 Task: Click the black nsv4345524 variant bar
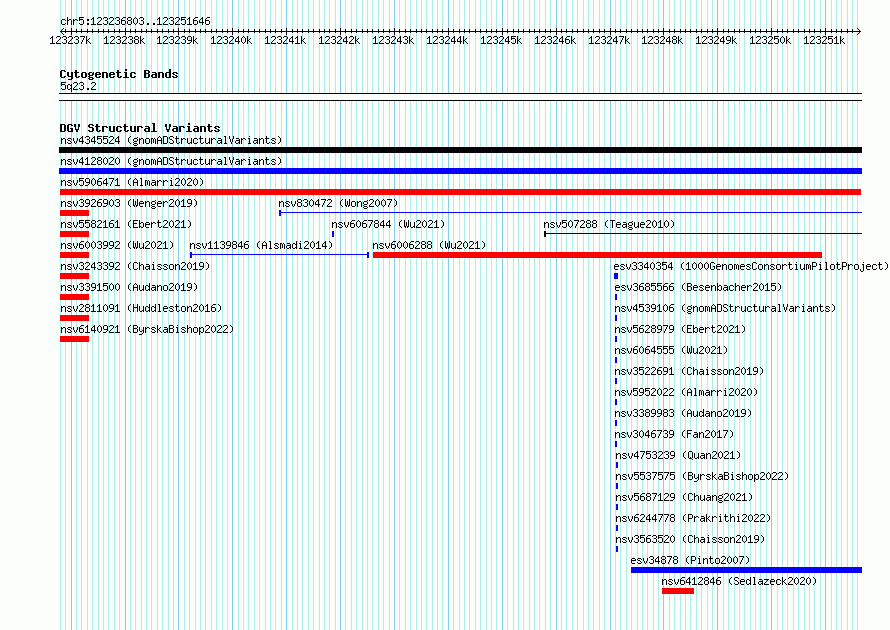click(x=460, y=150)
